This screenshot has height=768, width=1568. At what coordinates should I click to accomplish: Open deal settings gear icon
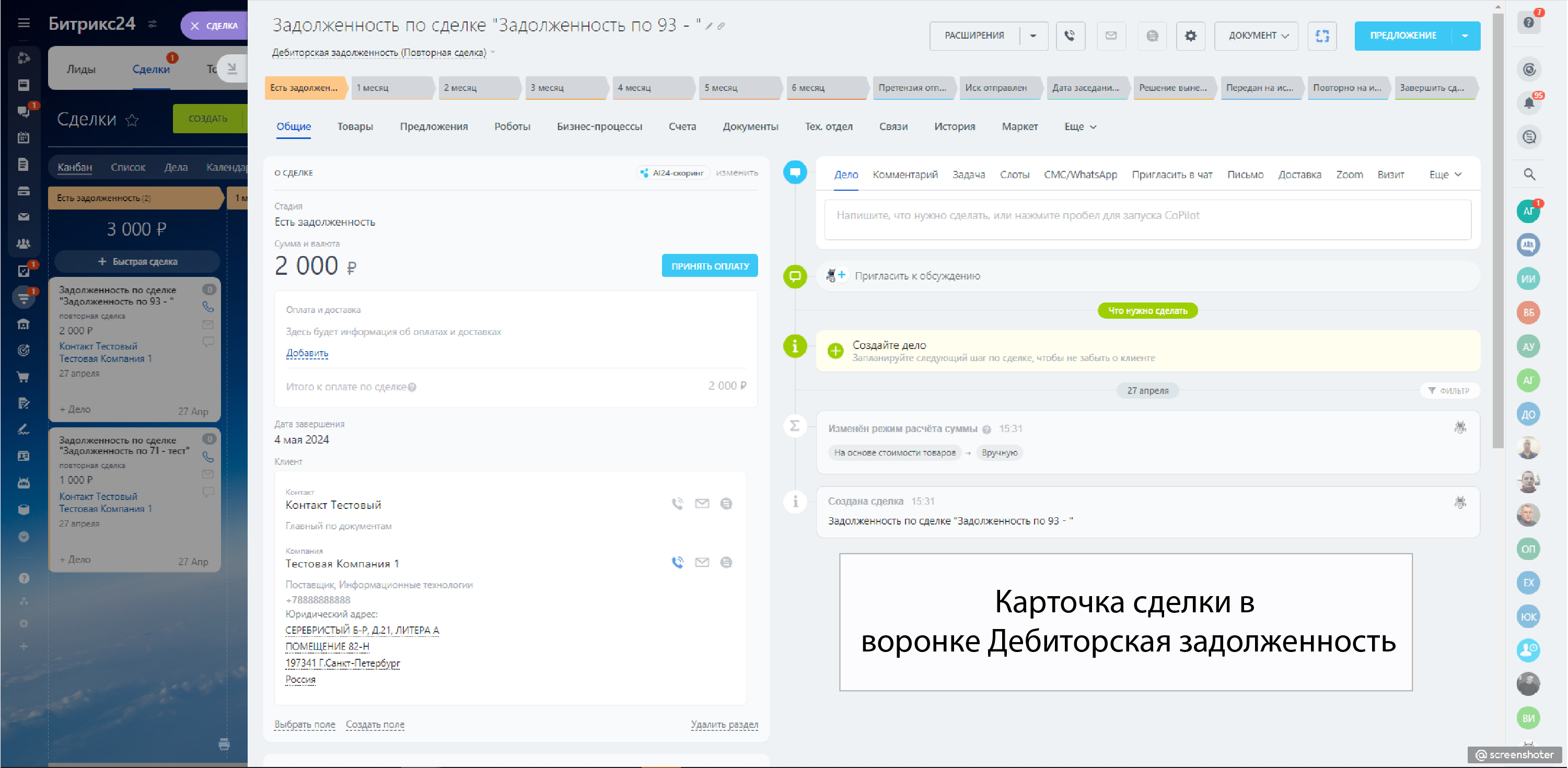pyautogui.click(x=1190, y=36)
